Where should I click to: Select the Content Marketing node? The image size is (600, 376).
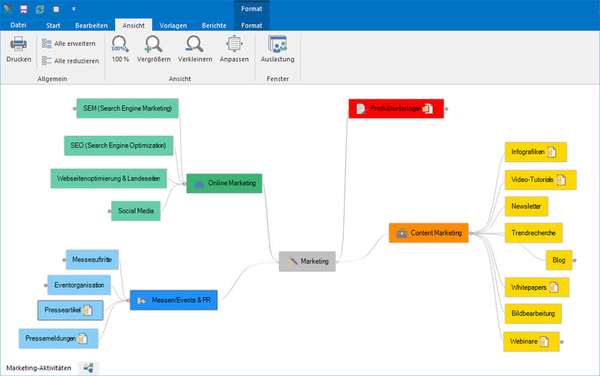(429, 233)
